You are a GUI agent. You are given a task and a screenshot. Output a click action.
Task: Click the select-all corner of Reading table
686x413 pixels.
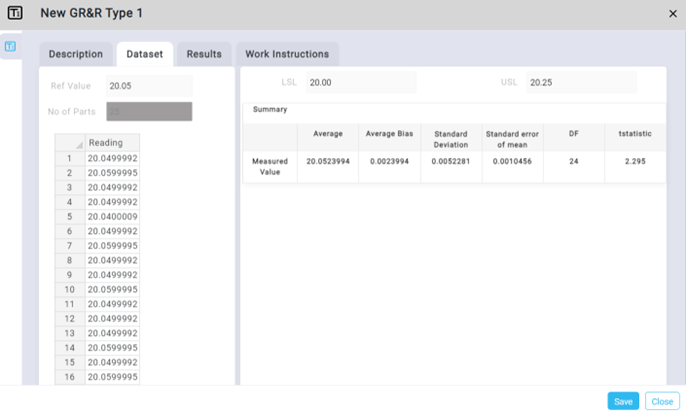70,143
